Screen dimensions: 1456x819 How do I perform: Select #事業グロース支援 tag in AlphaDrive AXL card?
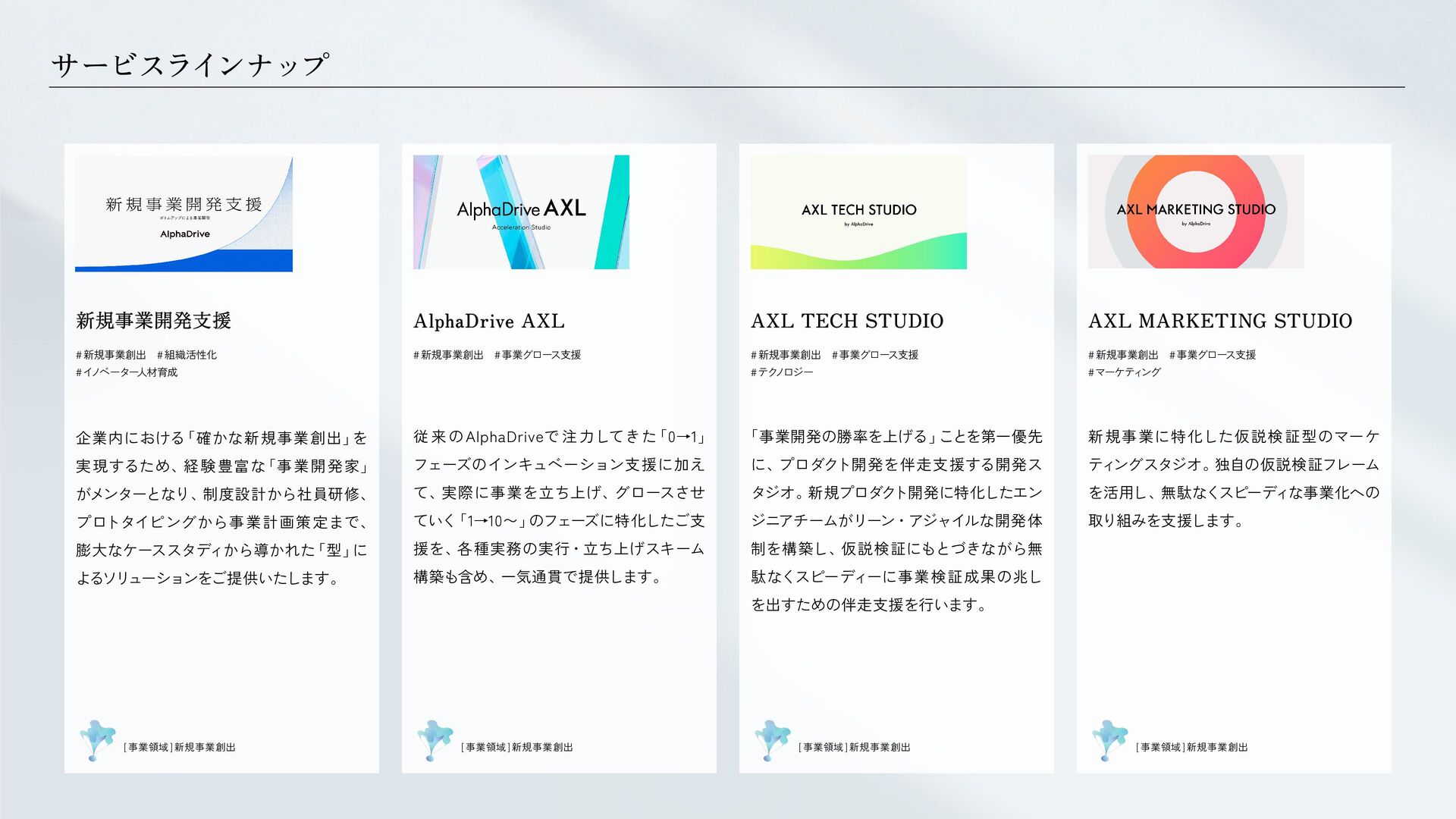point(538,355)
